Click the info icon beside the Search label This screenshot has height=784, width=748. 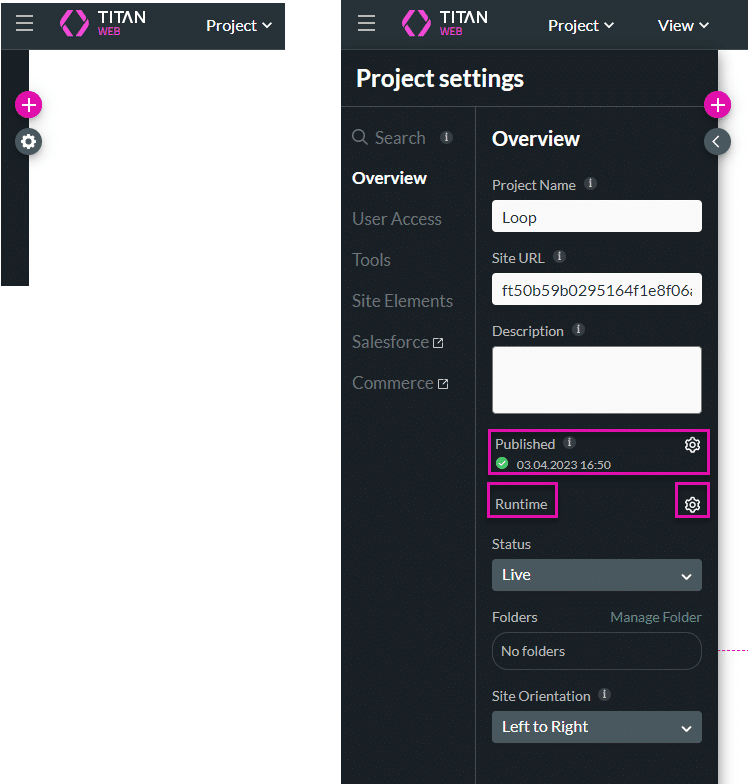446,137
